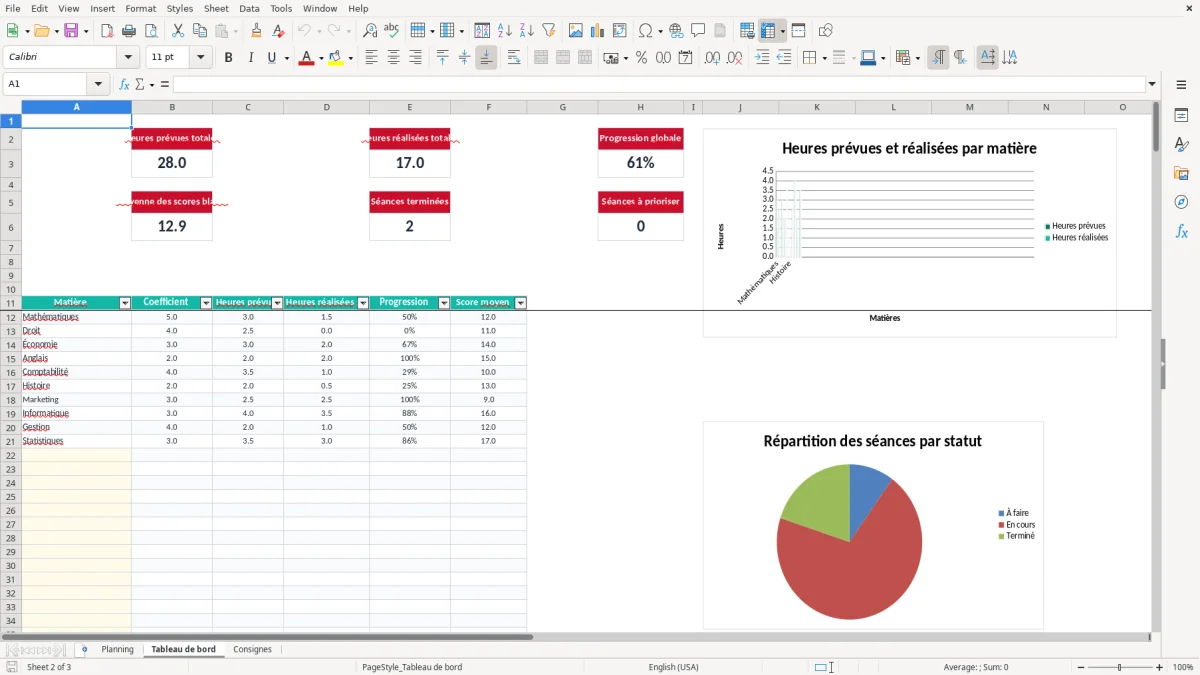Image resolution: width=1200 pixels, height=675 pixels.
Task: Open the Borders dropdown arrow
Action: point(823,58)
